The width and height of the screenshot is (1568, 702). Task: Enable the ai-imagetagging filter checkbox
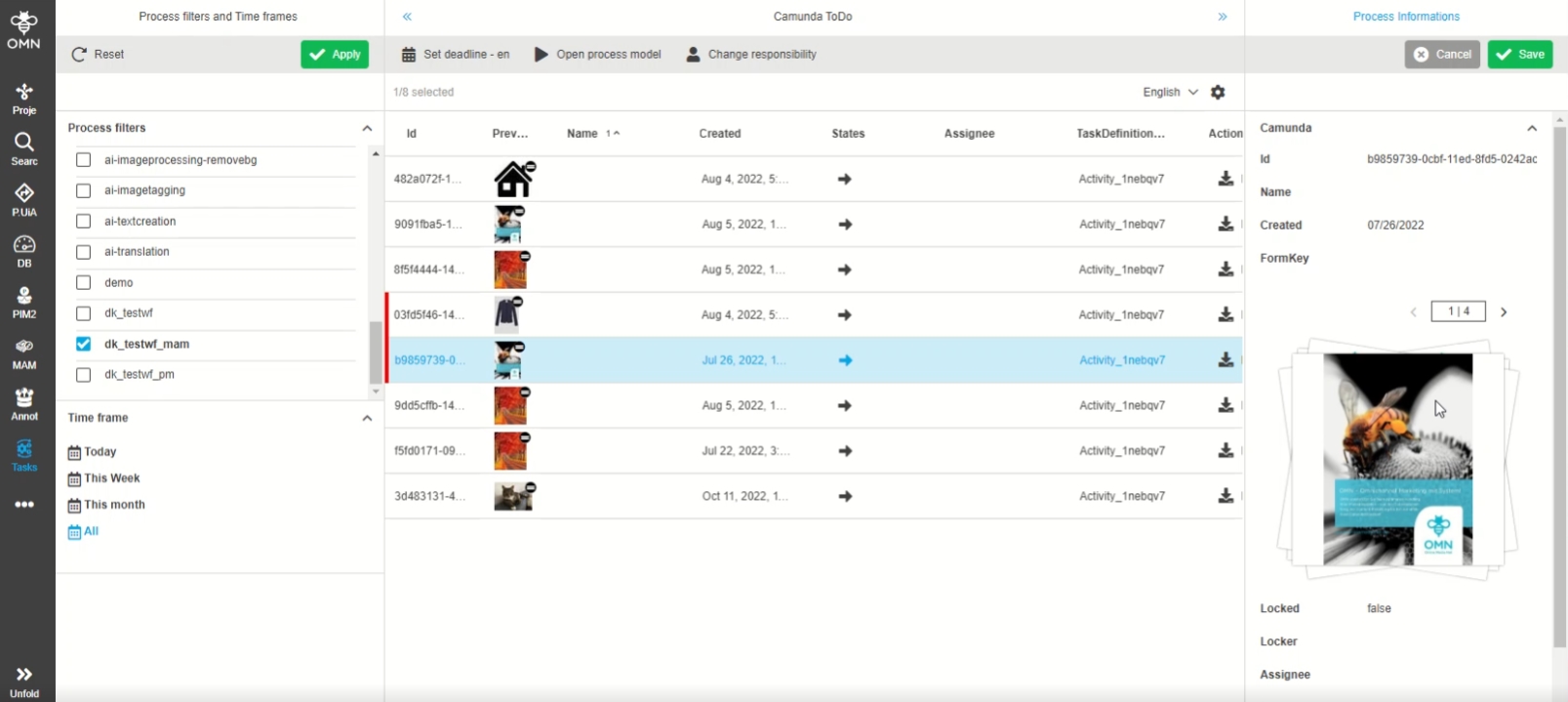pyautogui.click(x=84, y=190)
